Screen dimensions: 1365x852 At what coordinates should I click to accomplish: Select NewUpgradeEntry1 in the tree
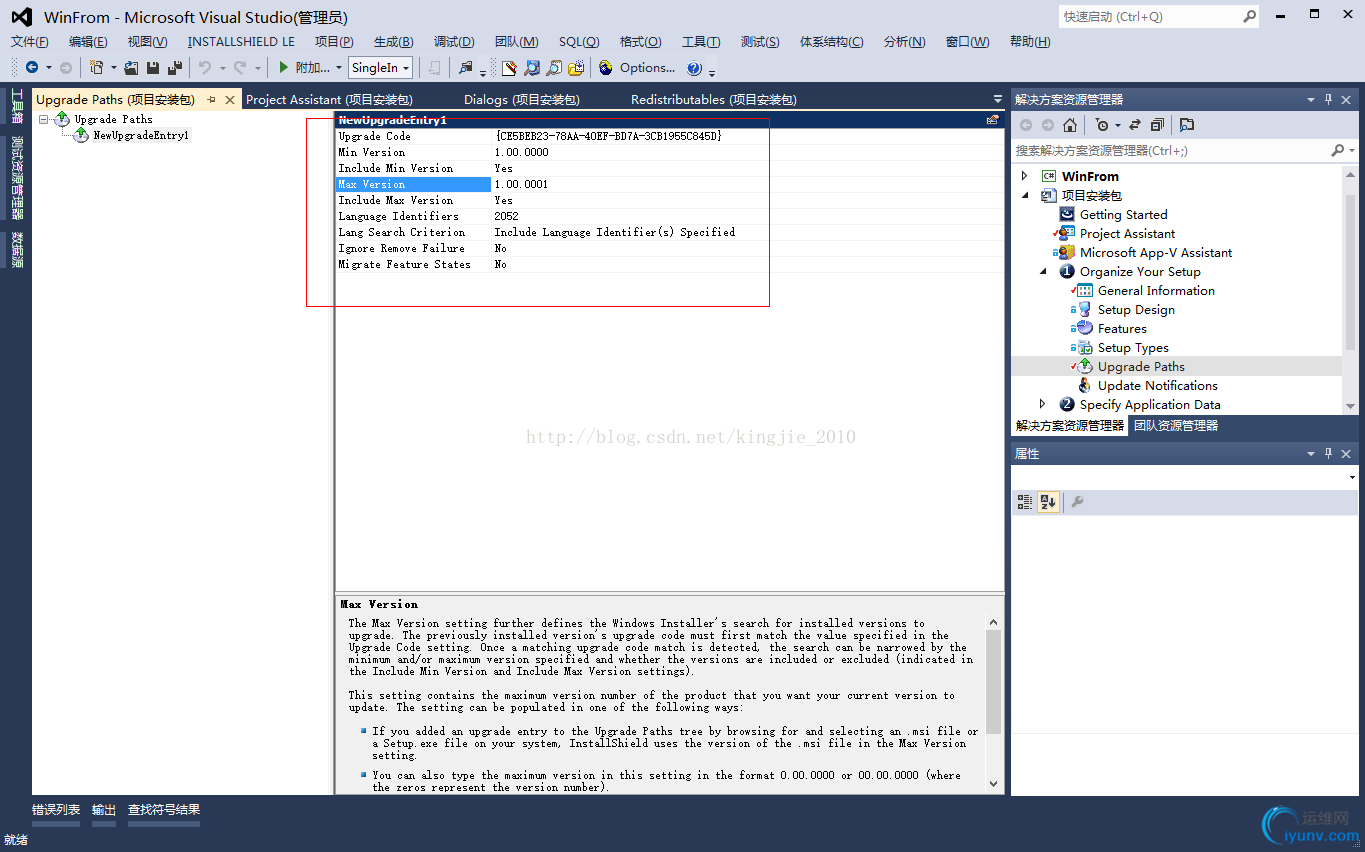click(141, 135)
